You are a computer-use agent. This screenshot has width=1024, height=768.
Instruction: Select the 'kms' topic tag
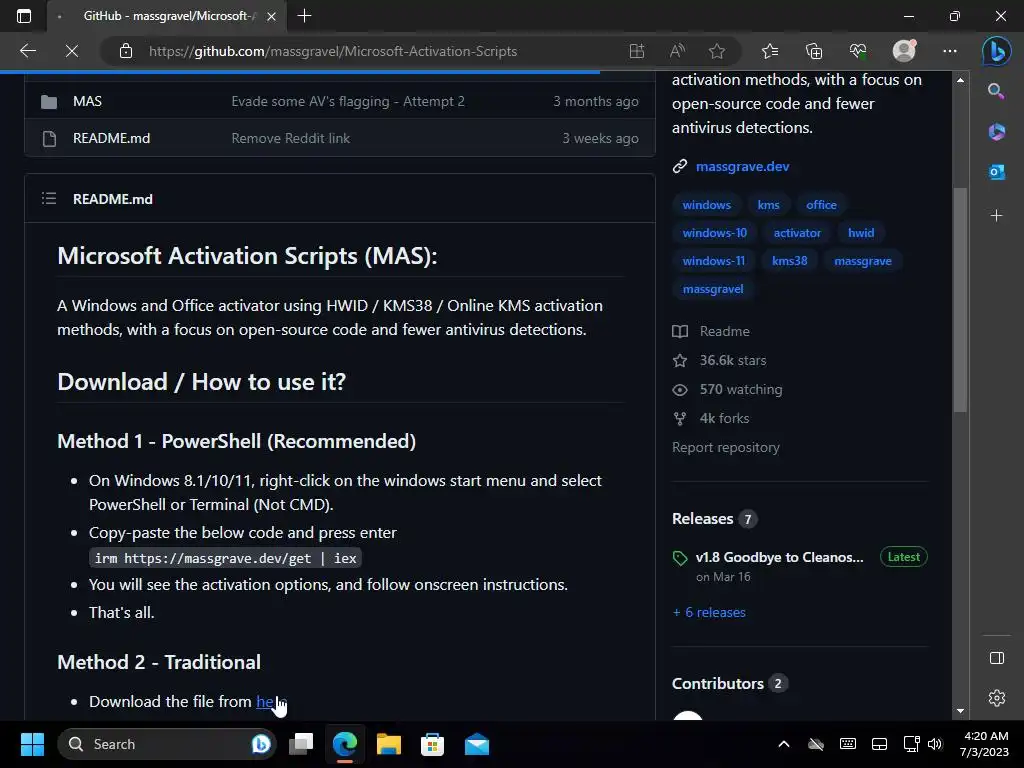768,205
